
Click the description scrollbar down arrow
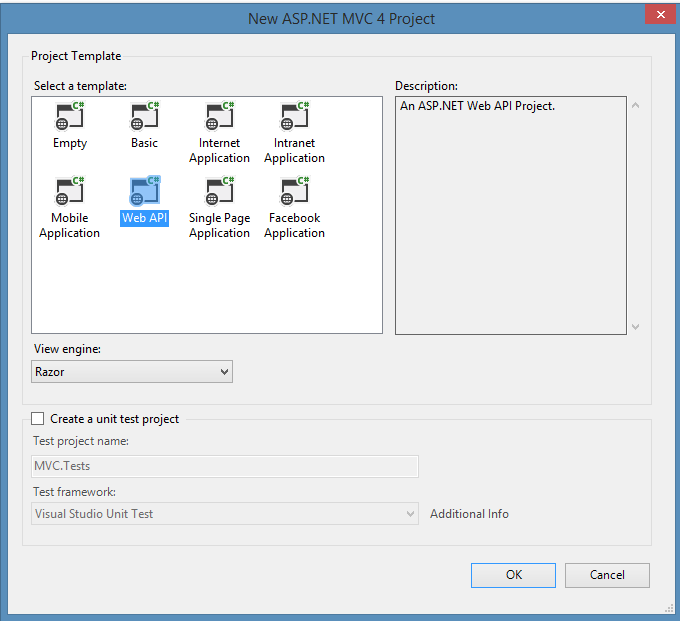[635, 326]
